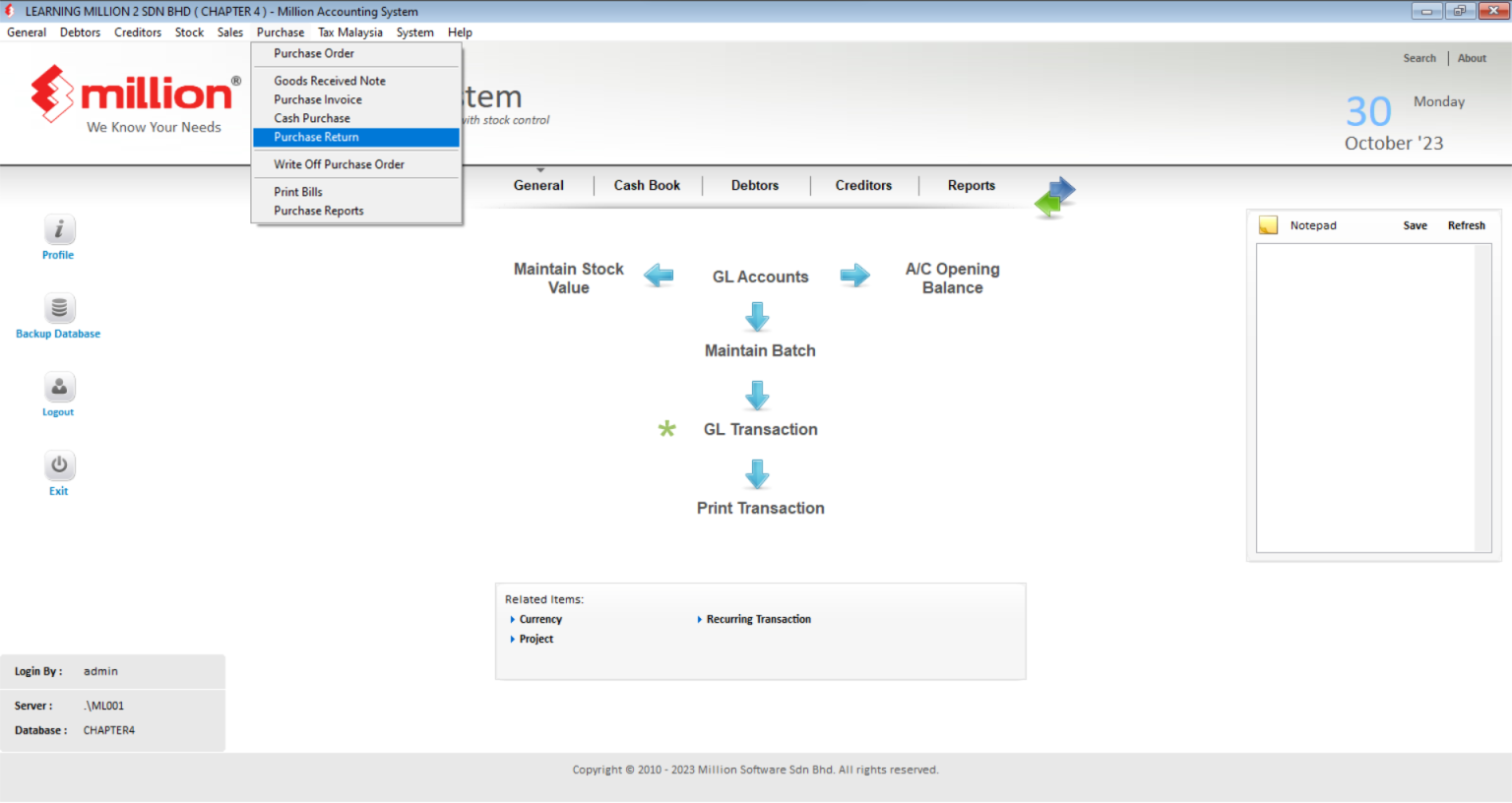Click the blue-green navigation arrows icon
Image resolution: width=1512 pixels, height=803 pixels.
pos(1055,196)
